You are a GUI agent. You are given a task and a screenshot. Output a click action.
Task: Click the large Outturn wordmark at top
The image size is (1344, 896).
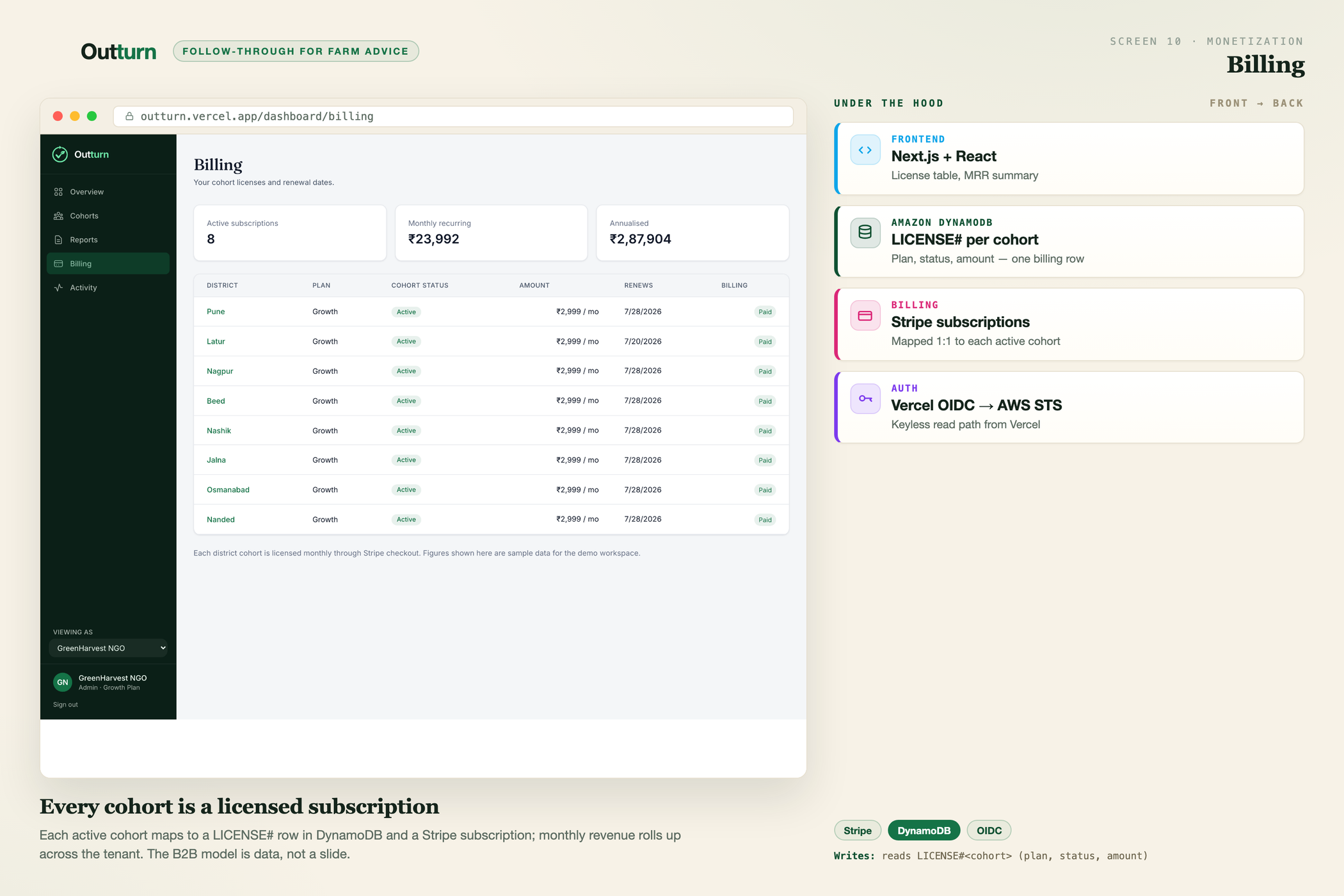coord(118,51)
